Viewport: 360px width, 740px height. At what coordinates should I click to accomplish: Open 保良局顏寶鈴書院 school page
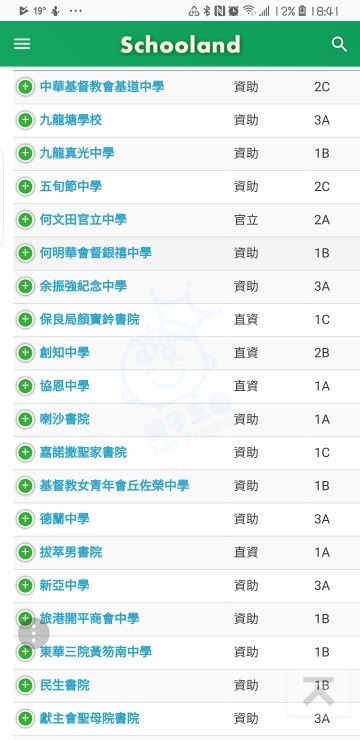[90, 320]
